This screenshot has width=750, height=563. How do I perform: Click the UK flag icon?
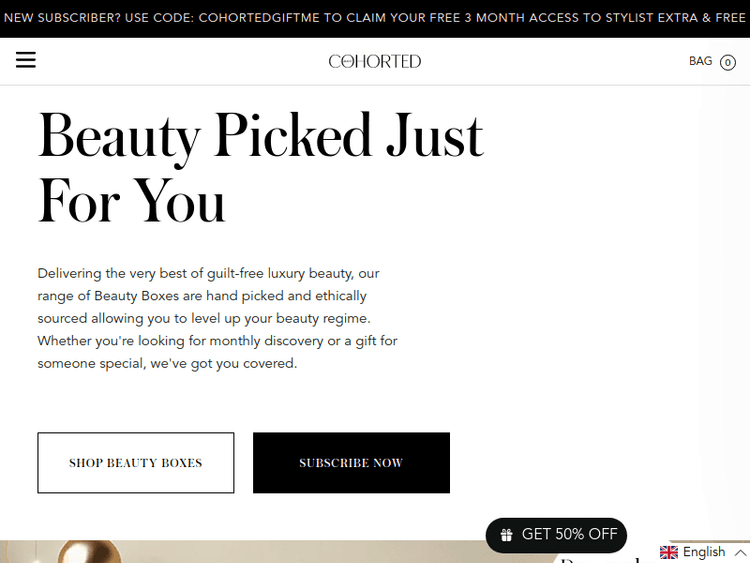pos(669,552)
